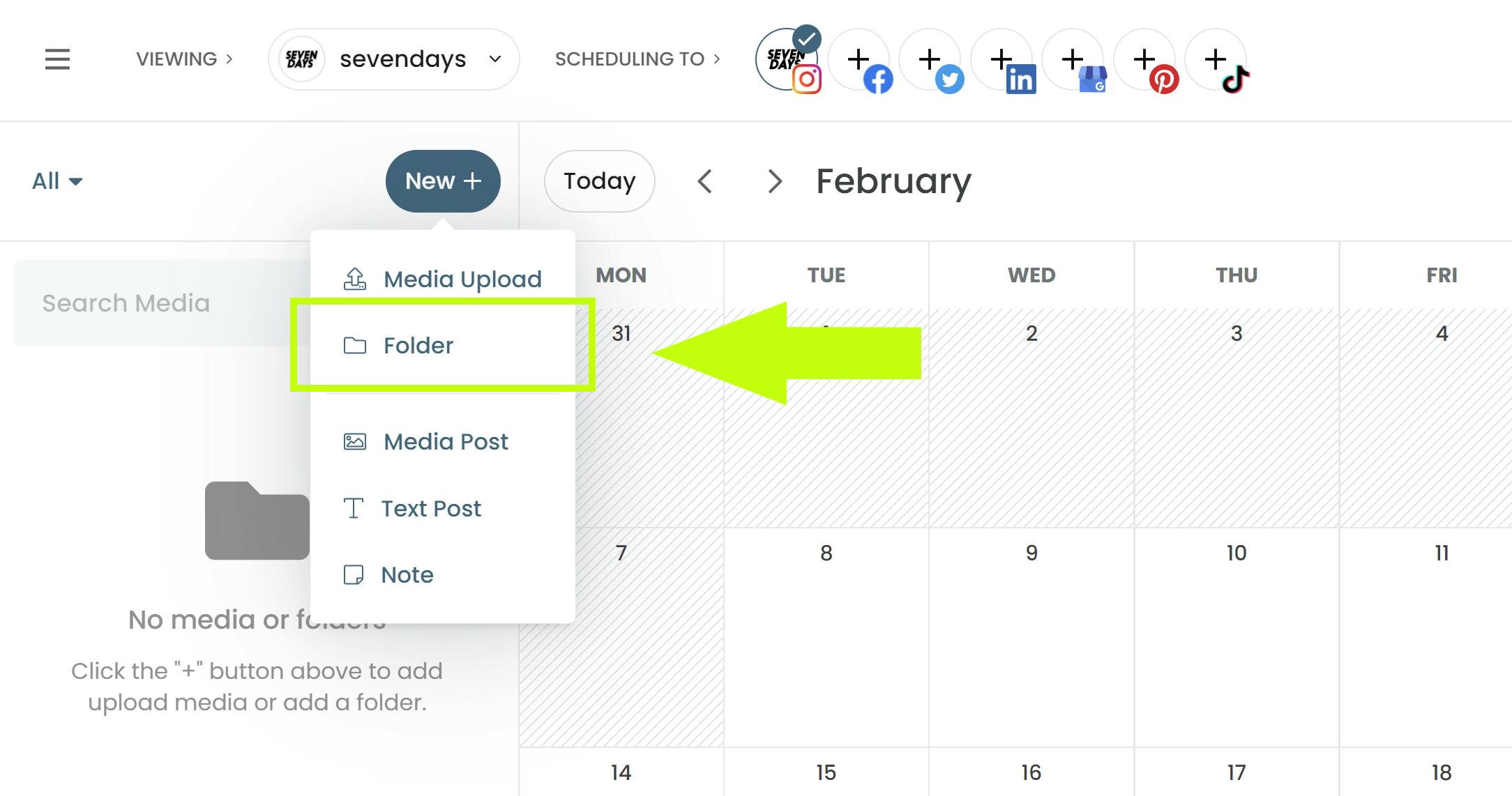
Task: Navigate to previous month using back arrow
Action: 705,181
